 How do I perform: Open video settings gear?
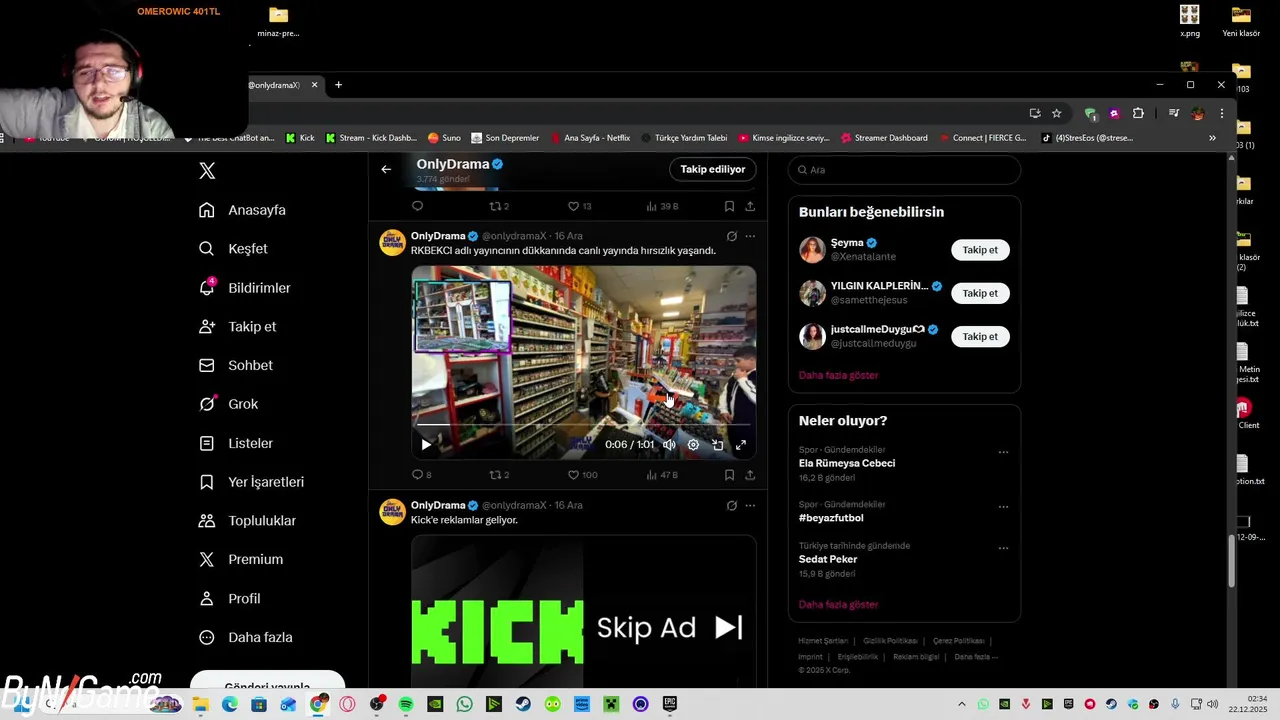tap(693, 445)
